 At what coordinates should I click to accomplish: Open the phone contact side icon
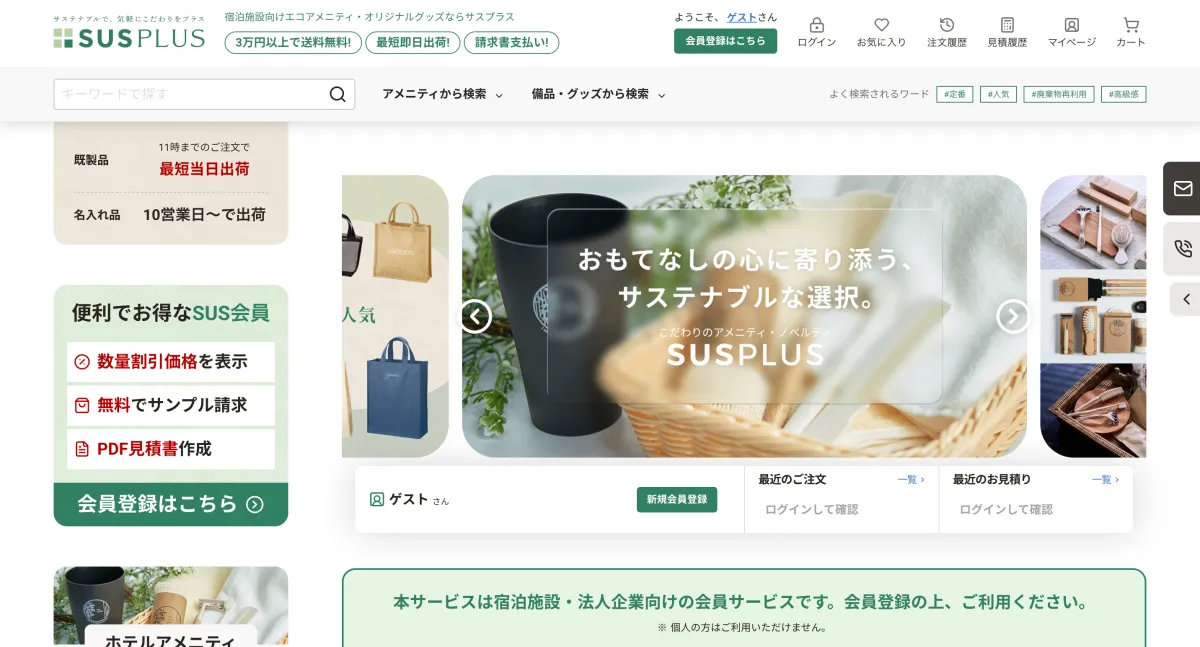(1183, 249)
